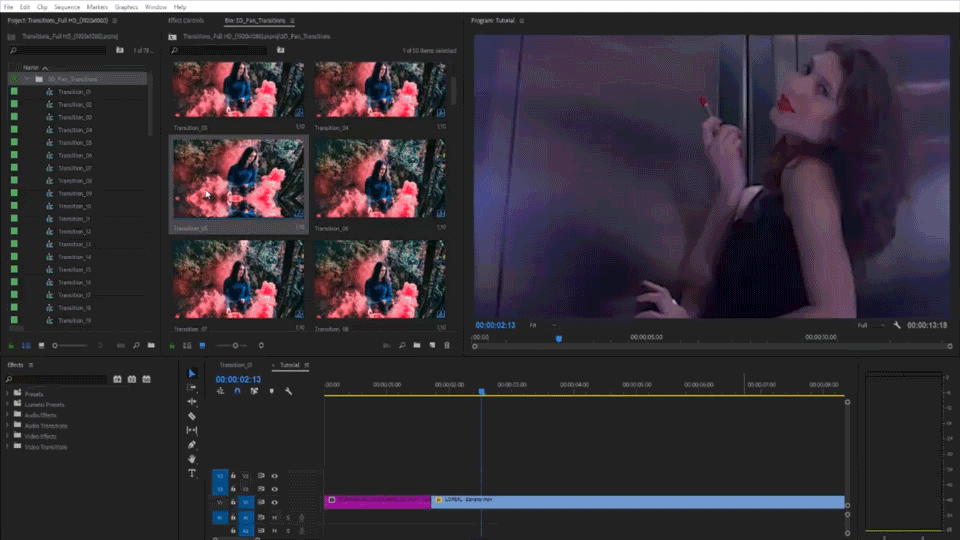
Task: Solo the A1 audio track
Action: (x=288, y=518)
